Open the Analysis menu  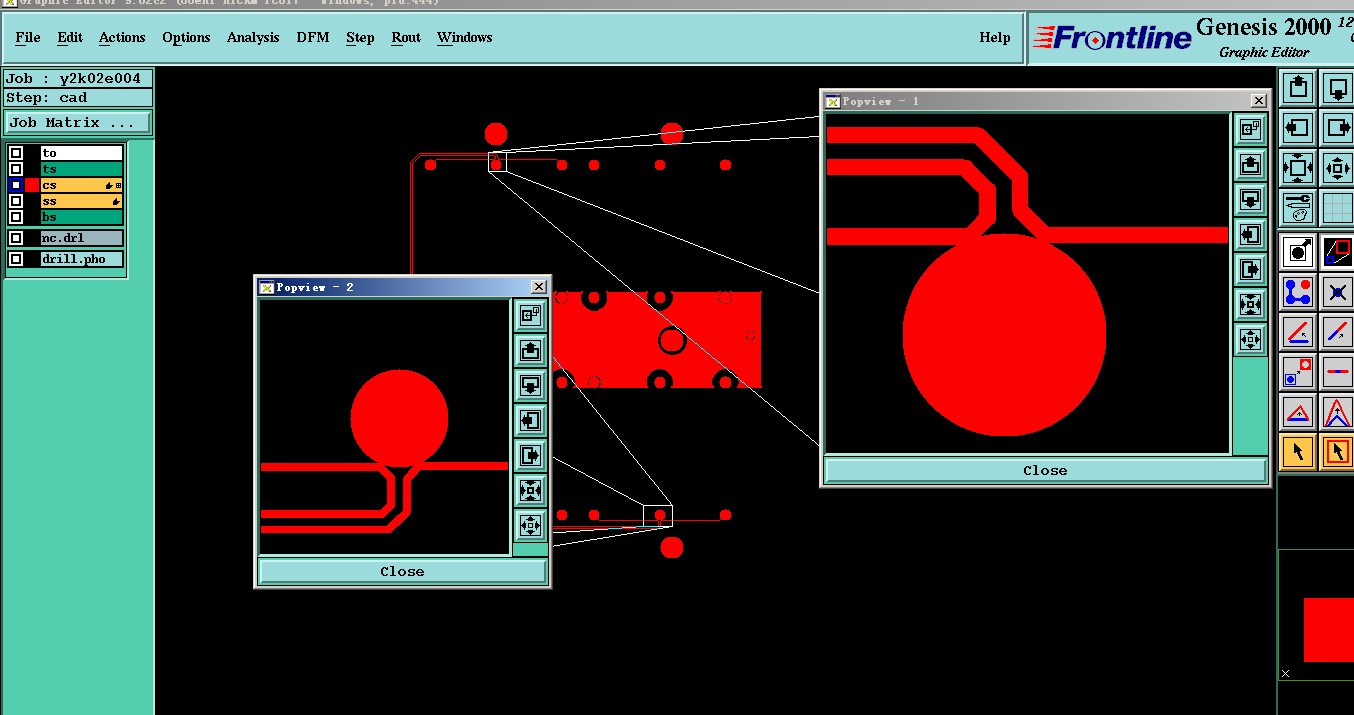[x=253, y=37]
